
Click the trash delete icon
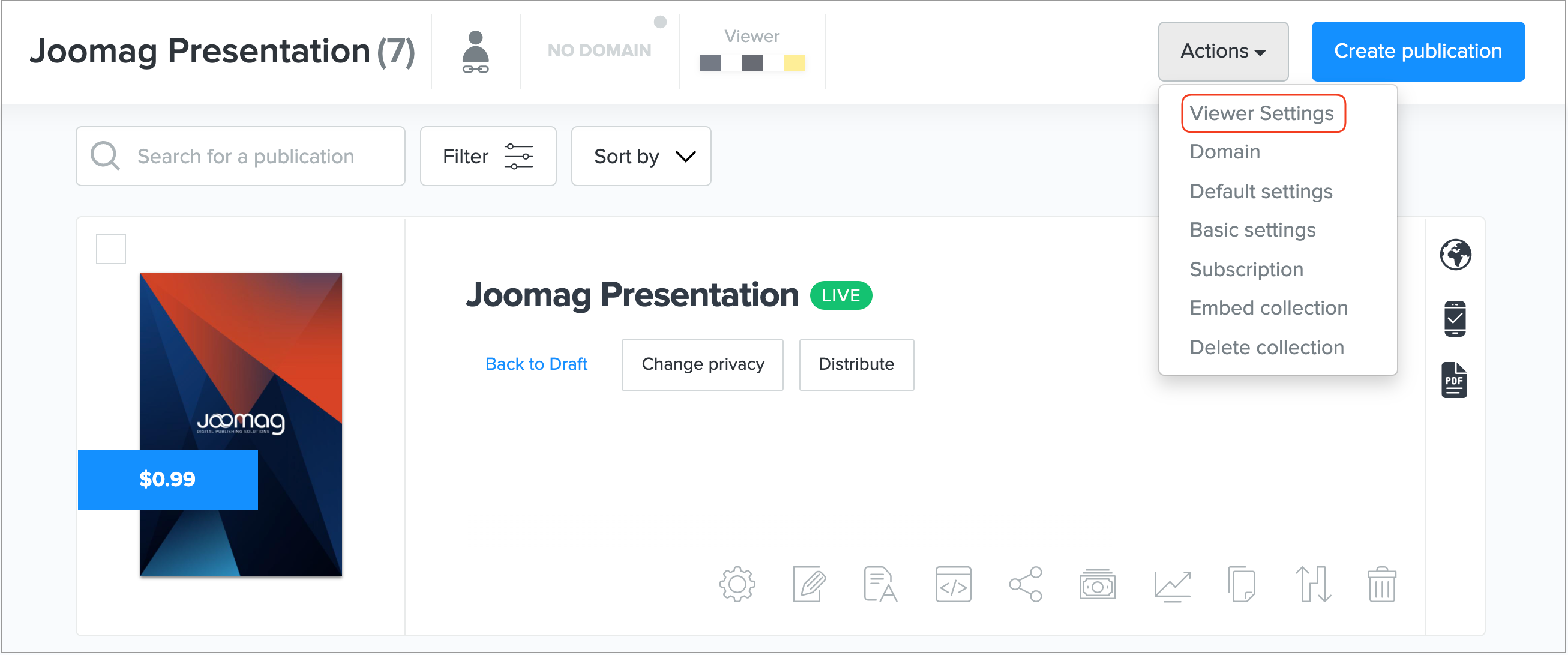(x=1382, y=585)
